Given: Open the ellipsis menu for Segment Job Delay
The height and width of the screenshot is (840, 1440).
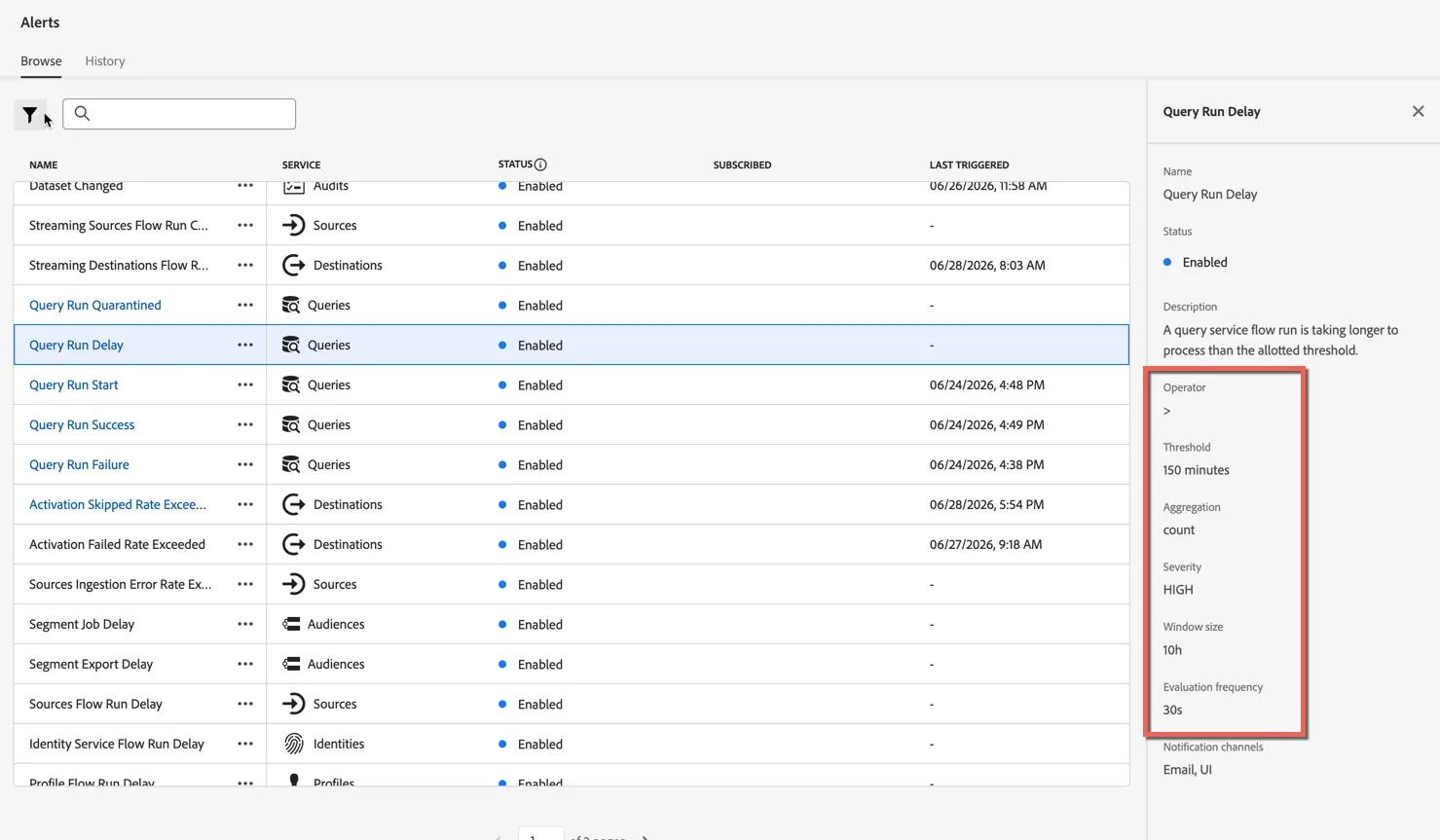Looking at the screenshot, I should [x=245, y=624].
